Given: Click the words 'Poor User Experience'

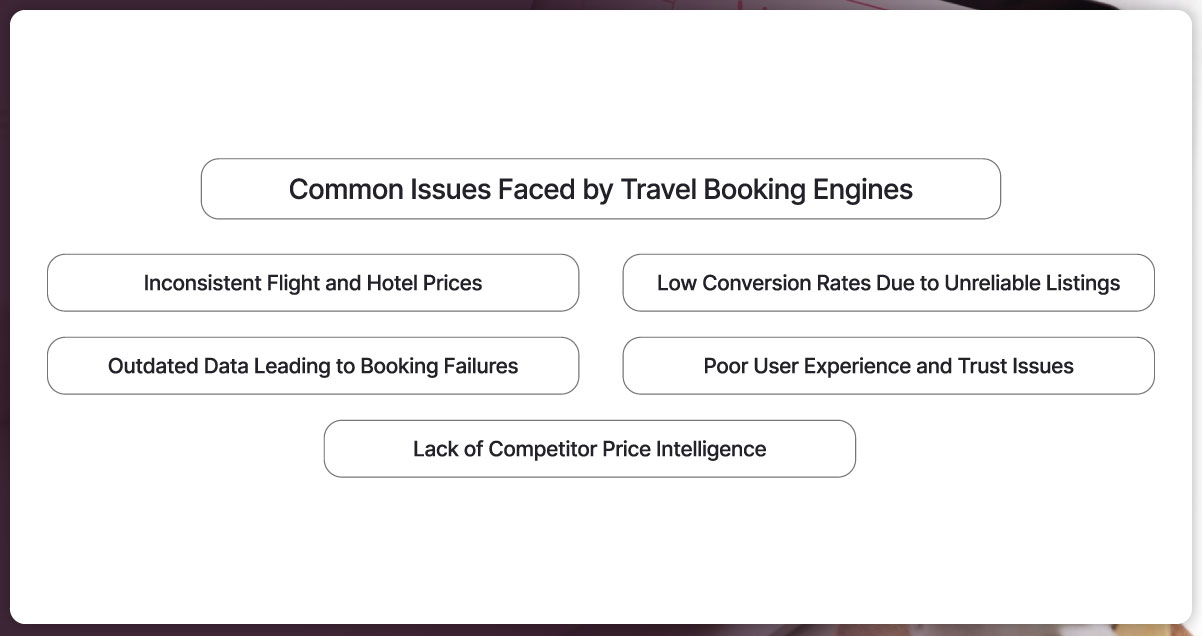Looking at the screenshot, I should point(806,366).
